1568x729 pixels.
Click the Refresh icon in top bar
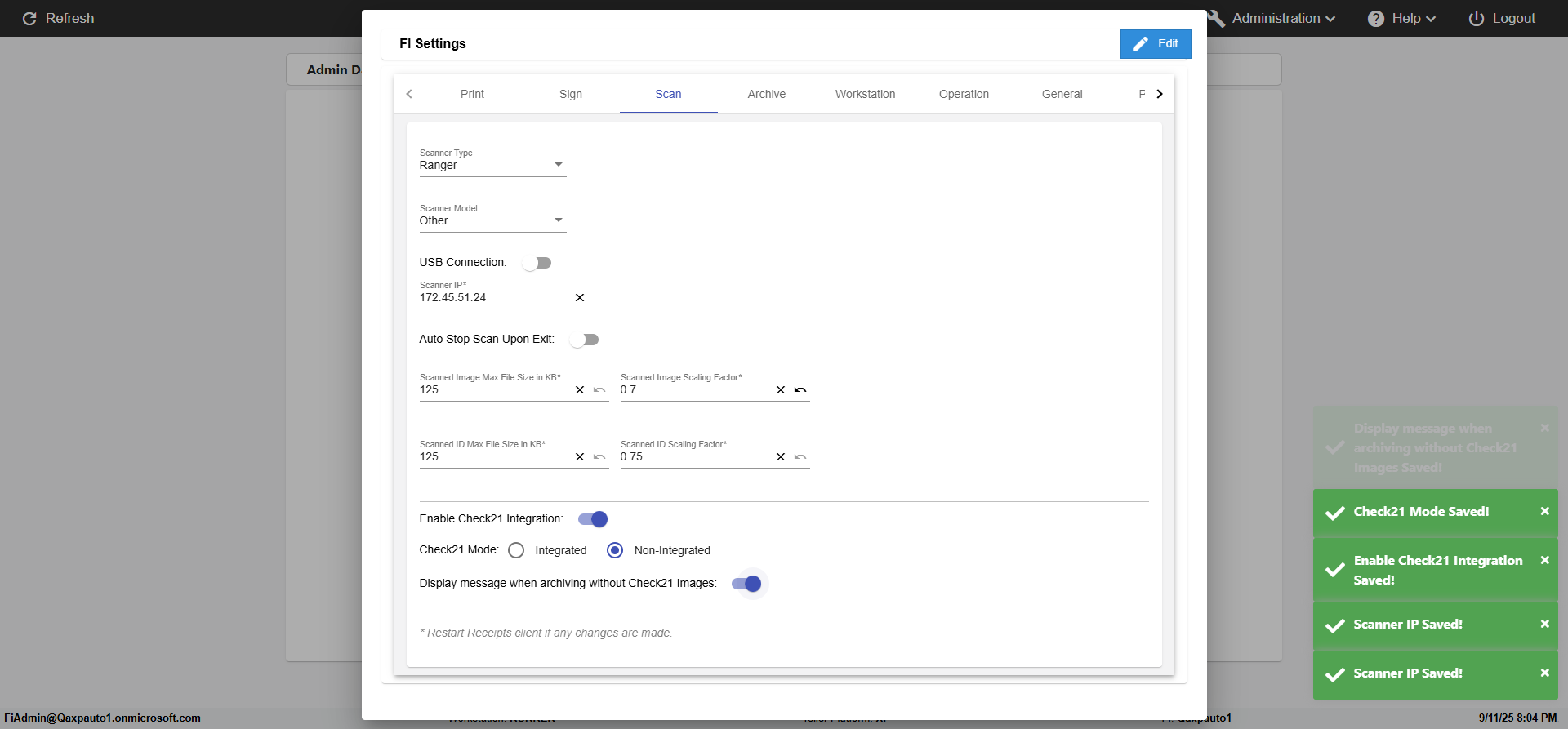pyautogui.click(x=29, y=18)
